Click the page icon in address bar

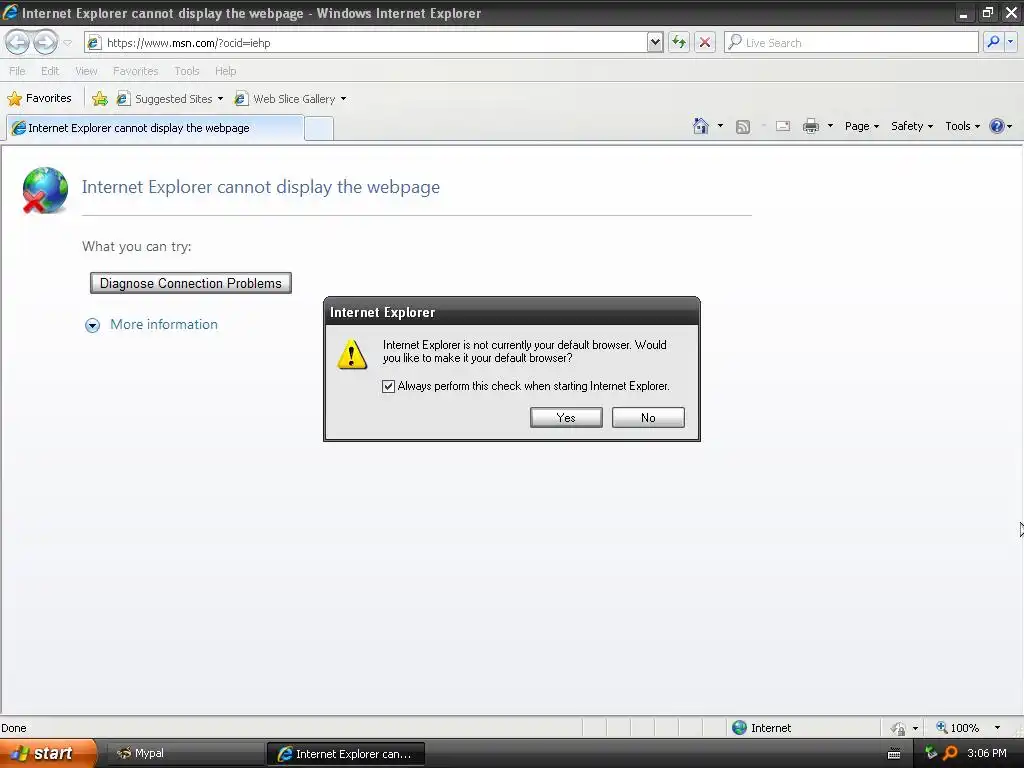95,43
